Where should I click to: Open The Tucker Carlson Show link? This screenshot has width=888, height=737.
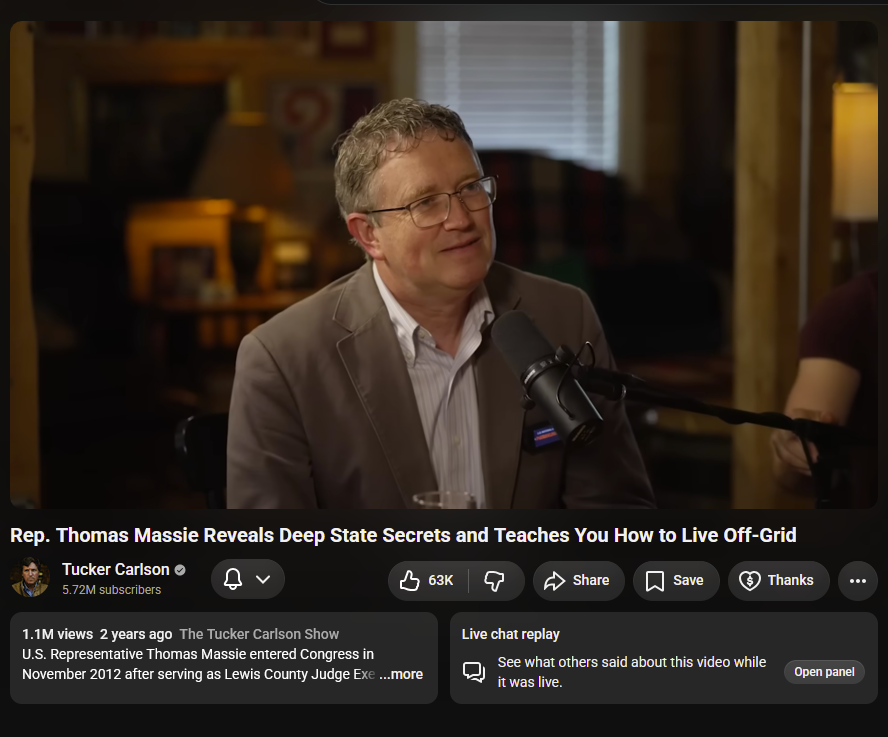[259, 634]
